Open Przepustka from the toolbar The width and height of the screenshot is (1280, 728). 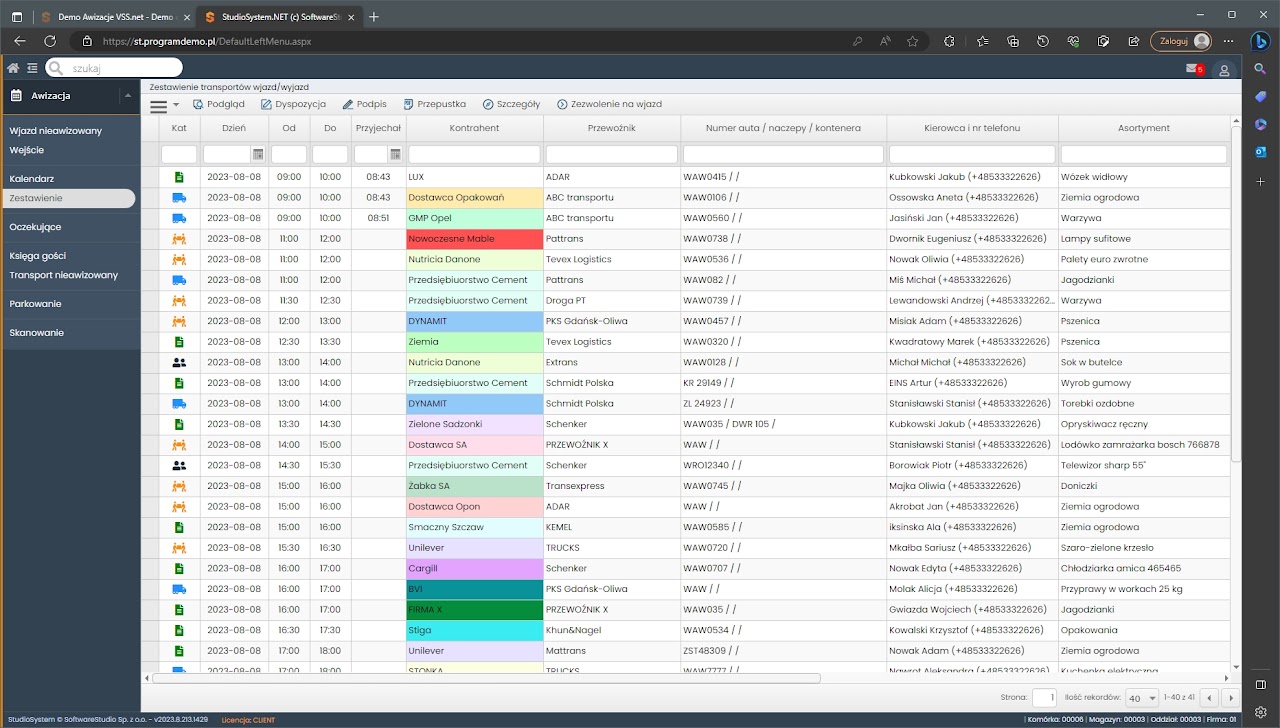(x=434, y=104)
